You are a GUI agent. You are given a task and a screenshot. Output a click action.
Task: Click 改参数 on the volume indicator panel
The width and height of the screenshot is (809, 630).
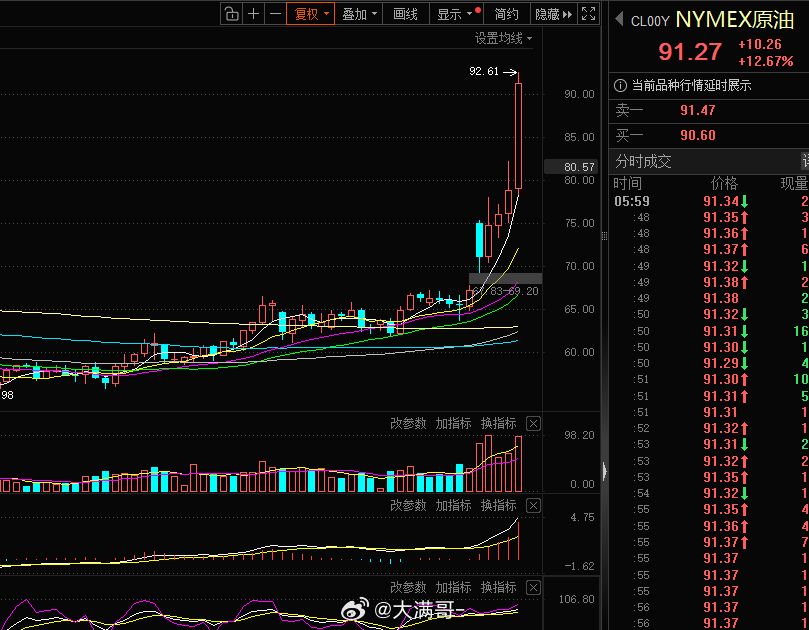[408, 422]
